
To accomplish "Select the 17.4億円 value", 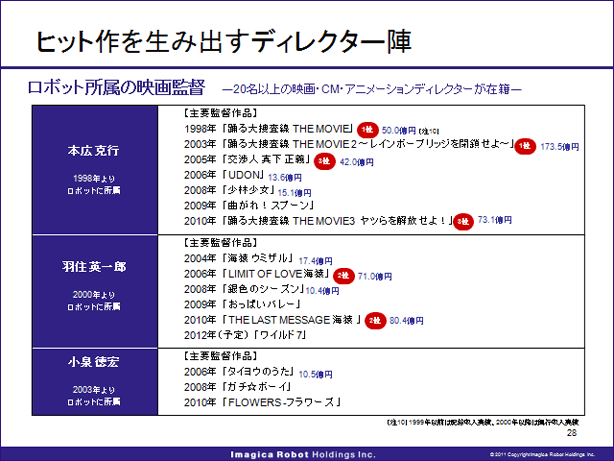I will click(x=316, y=261).
